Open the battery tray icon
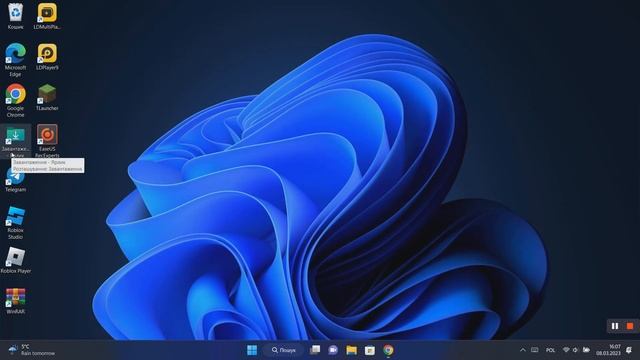The image size is (640, 360). [x=587, y=350]
